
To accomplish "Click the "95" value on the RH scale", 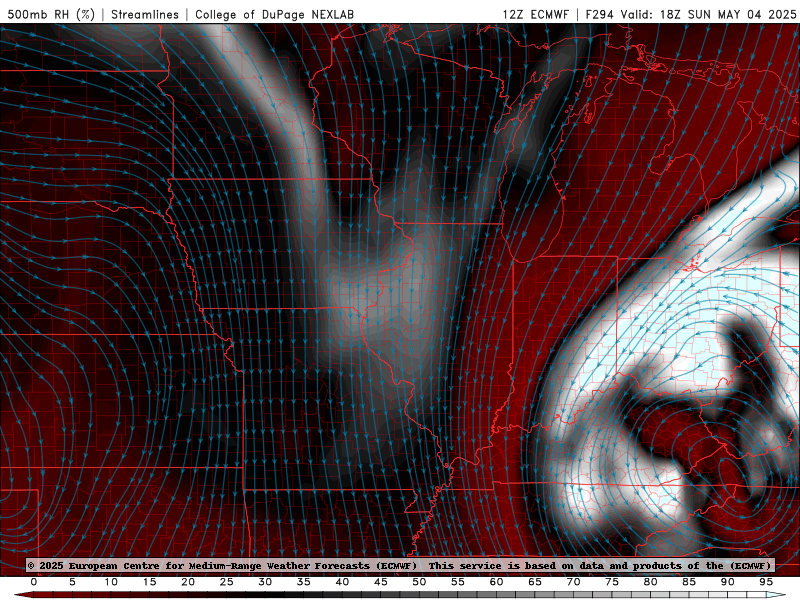I will (x=766, y=582).
